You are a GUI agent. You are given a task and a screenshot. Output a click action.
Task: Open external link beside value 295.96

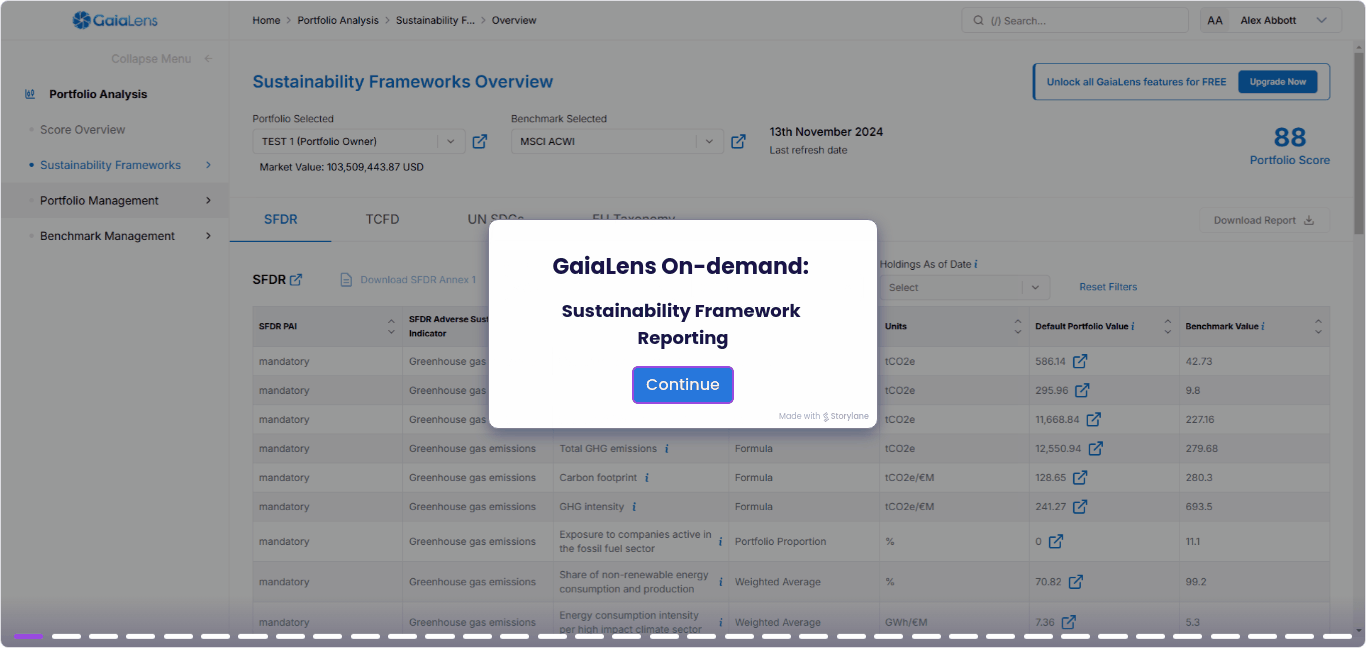[x=1082, y=390]
